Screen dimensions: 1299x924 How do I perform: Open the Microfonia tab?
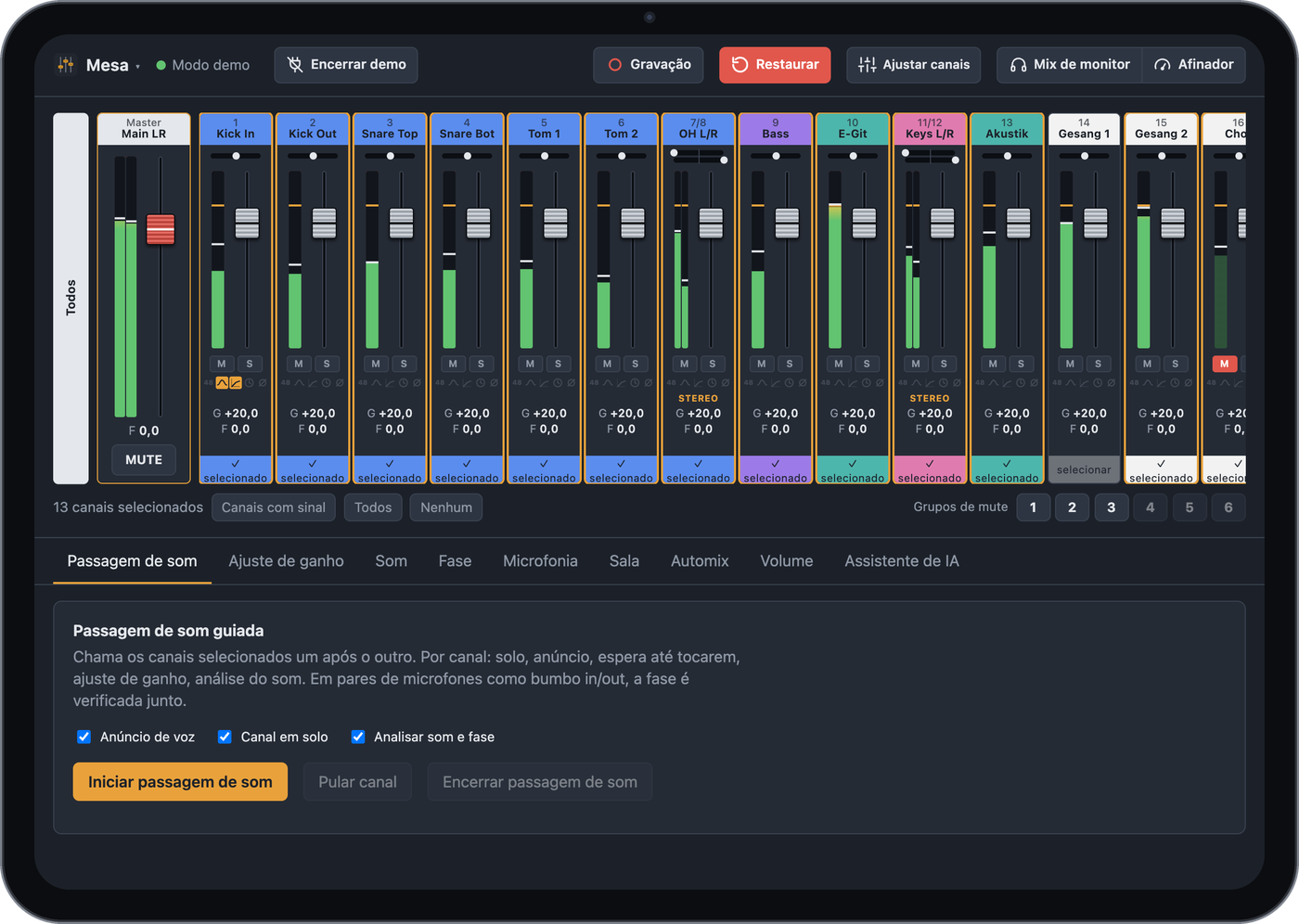pyautogui.click(x=540, y=561)
